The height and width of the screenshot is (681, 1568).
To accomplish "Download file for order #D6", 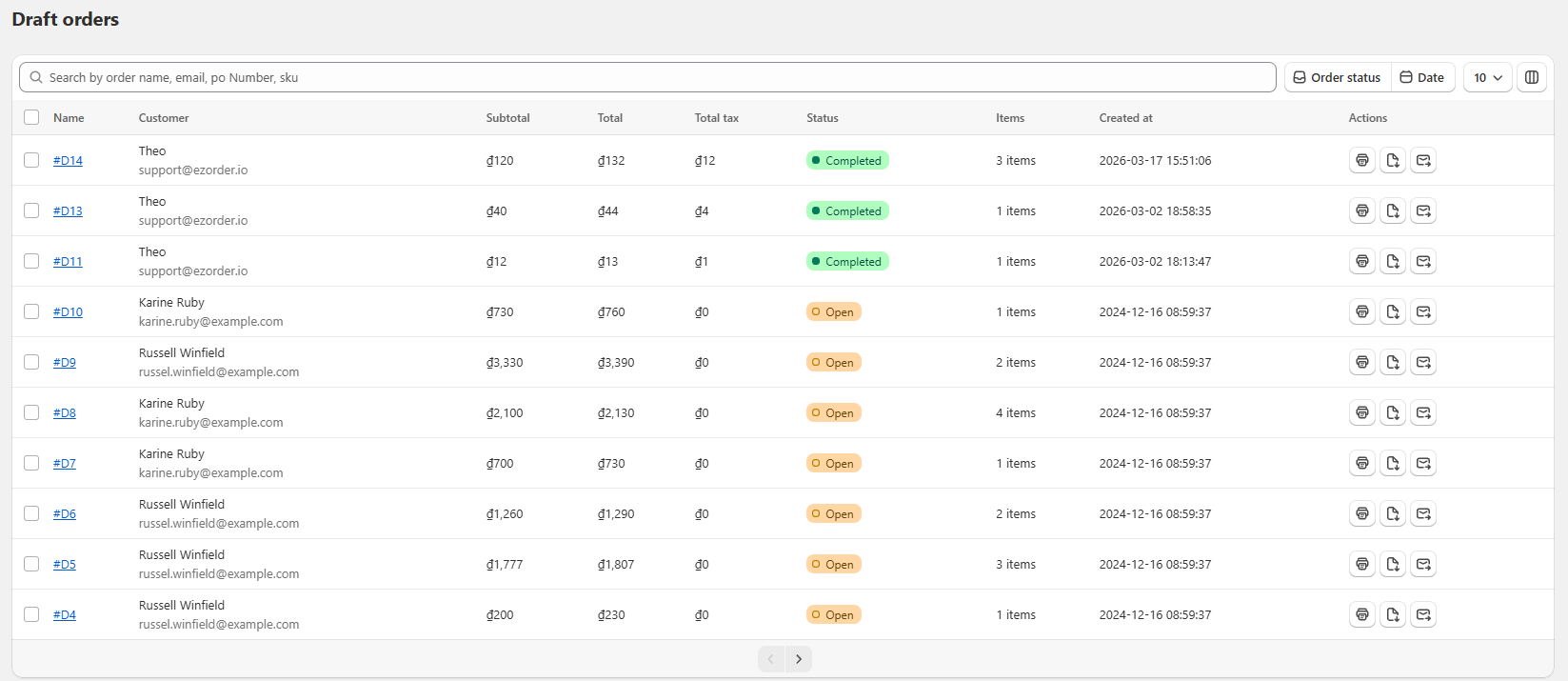I will click(1393, 513).
